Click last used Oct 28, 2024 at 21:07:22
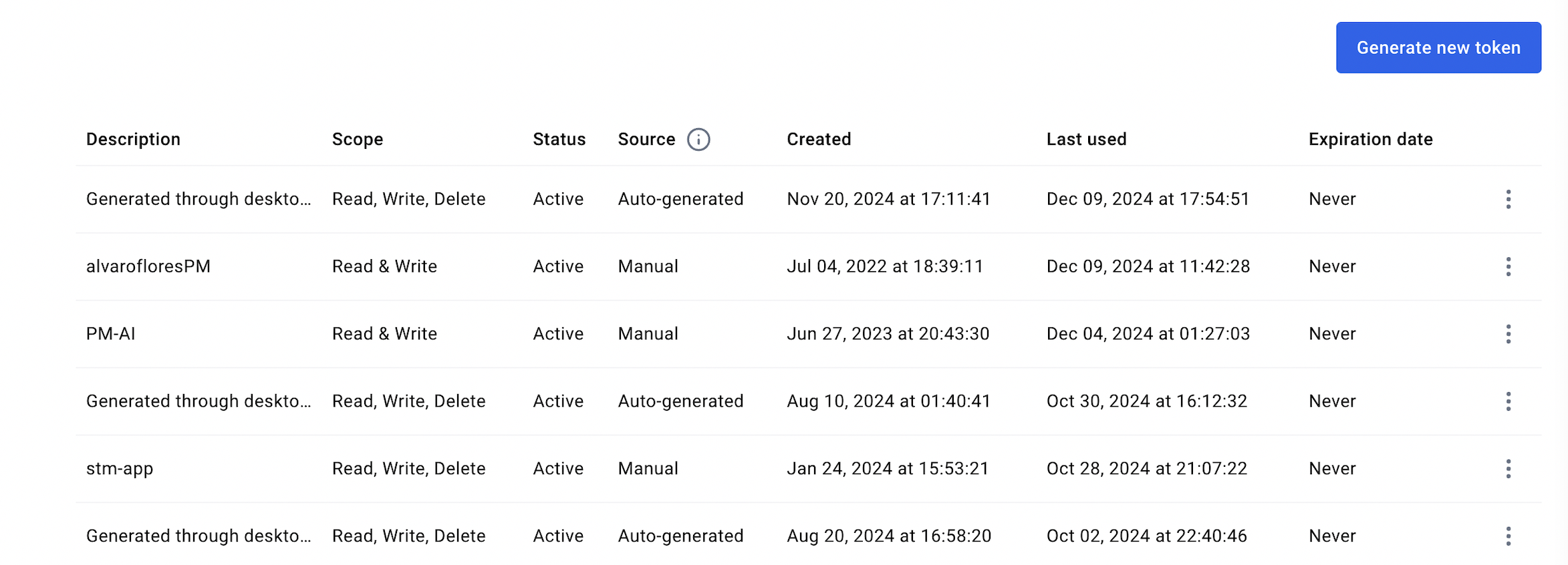 tap(1147, 469)
